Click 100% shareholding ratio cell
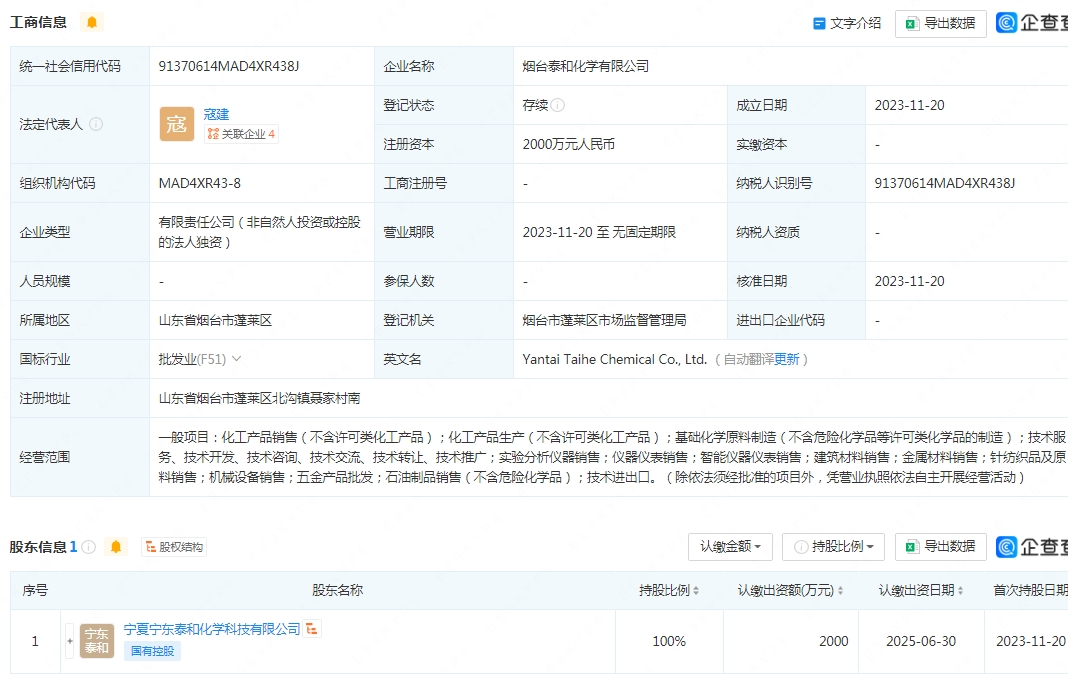Image resolution: width=1068 pixels, height=675 pixels. (x=669, y=642)
